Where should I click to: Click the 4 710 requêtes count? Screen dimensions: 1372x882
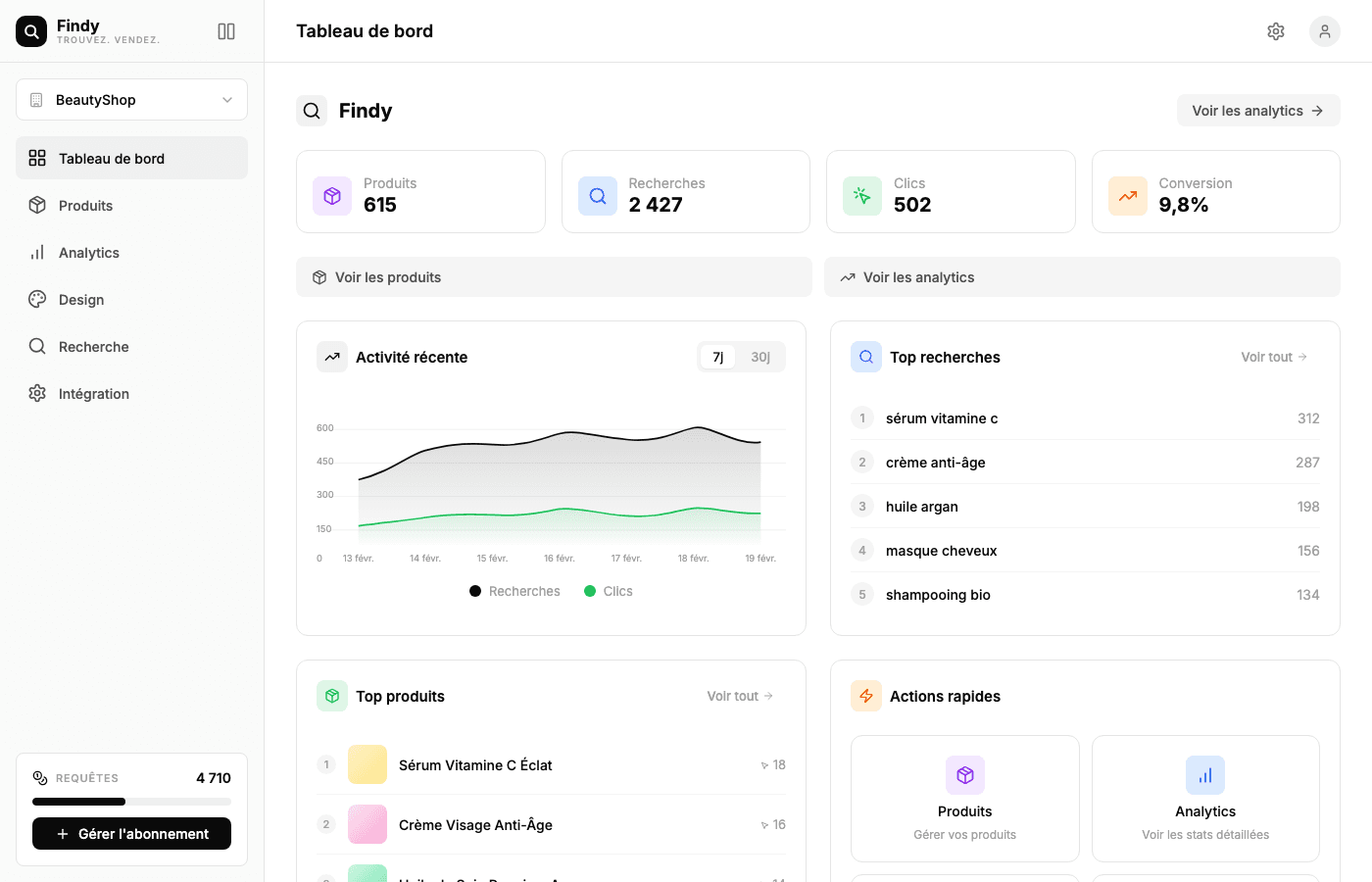[214, 778]
